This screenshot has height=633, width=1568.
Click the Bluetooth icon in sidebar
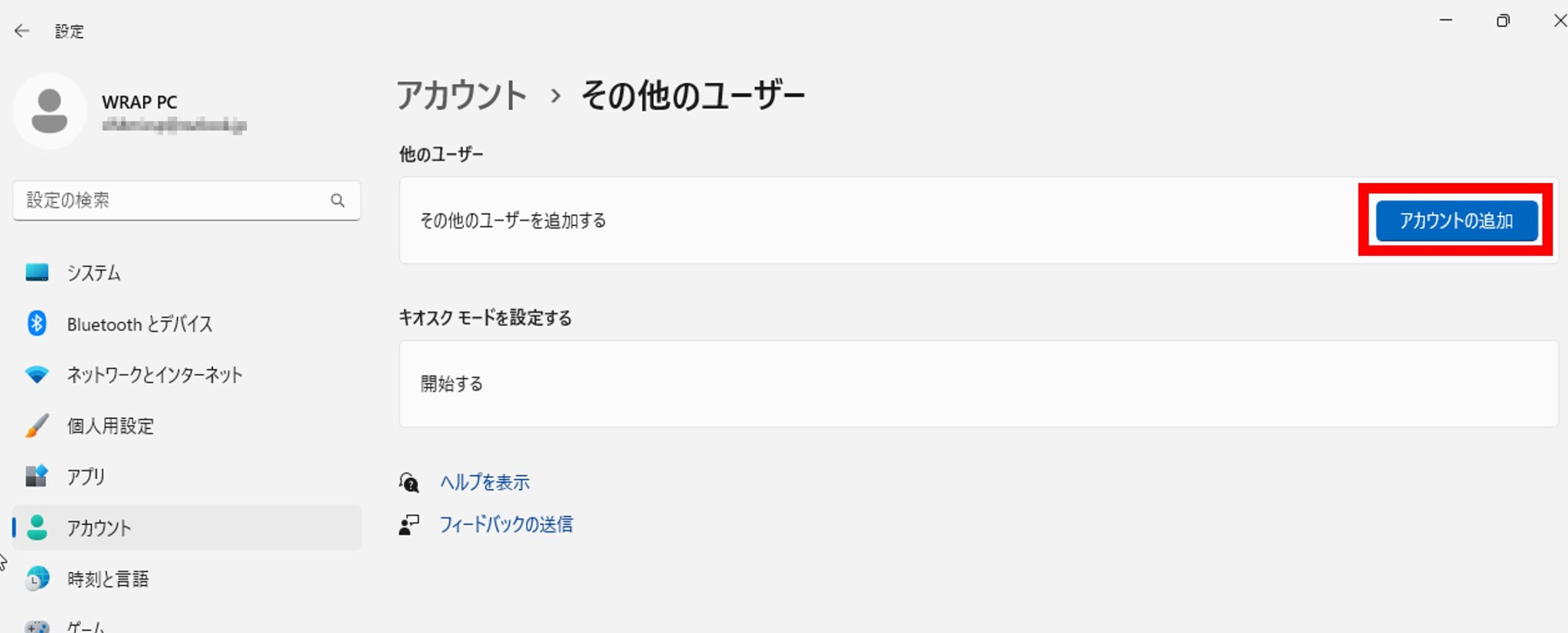pyautogui.click(x=37, y=323)
